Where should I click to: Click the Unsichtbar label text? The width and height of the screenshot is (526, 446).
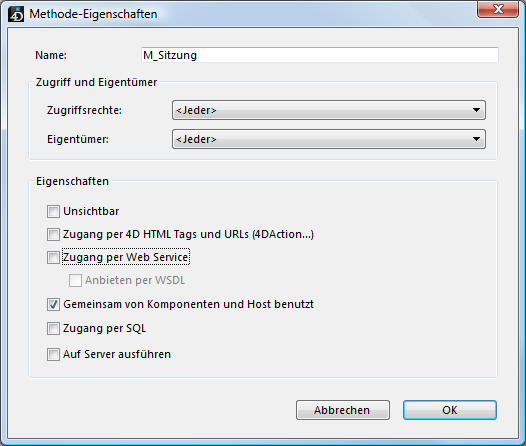(x=91, y=211)
